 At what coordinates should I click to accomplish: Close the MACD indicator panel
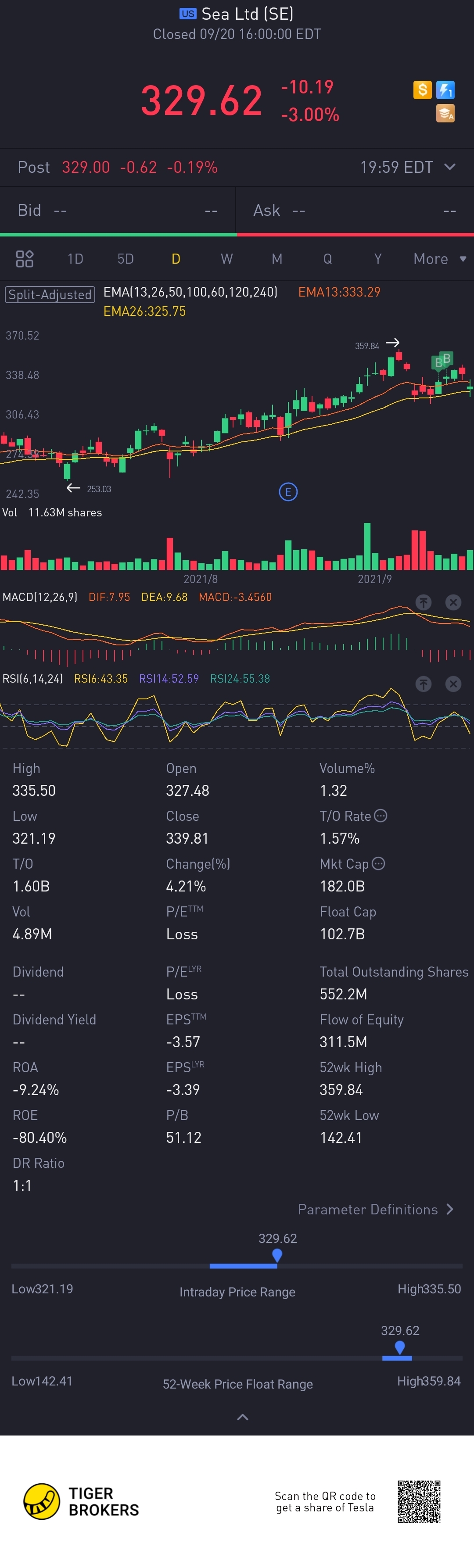point(453,602)
